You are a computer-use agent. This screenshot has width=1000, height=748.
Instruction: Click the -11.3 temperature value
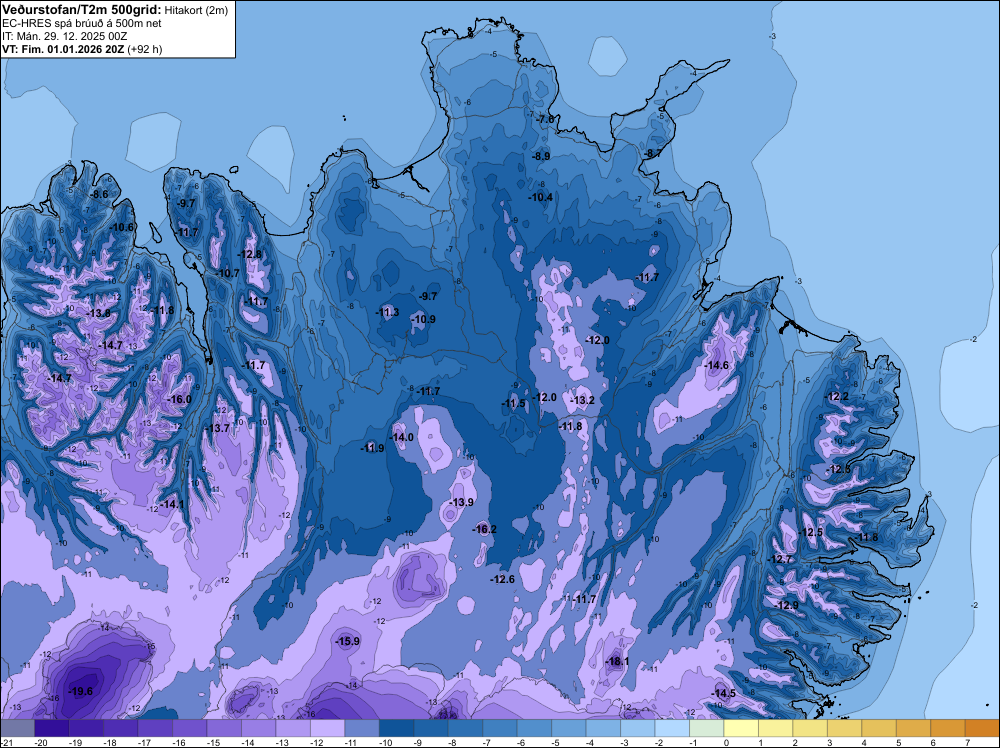click(x=386, y=312)
